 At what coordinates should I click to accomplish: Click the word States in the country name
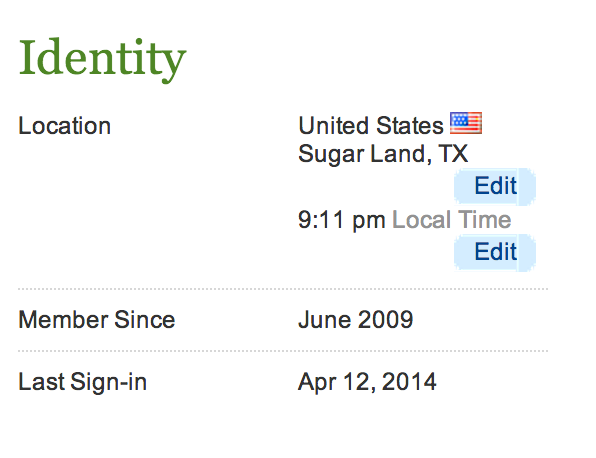pyautogui.click(x=410, y=125)
